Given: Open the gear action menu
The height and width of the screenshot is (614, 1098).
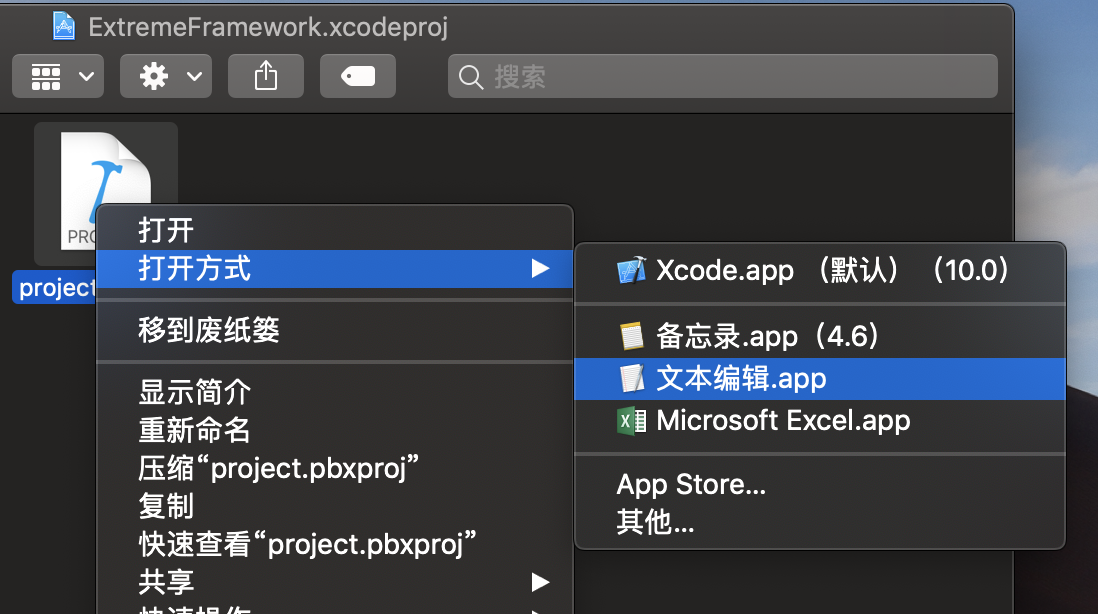Looking at the screenshot, I should [x=166, y=76].
